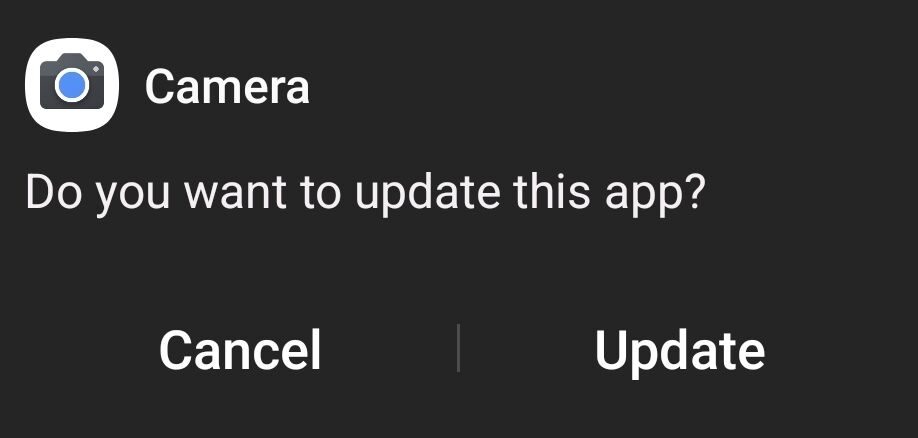Click "this app?" at end of question

point(609,194)
